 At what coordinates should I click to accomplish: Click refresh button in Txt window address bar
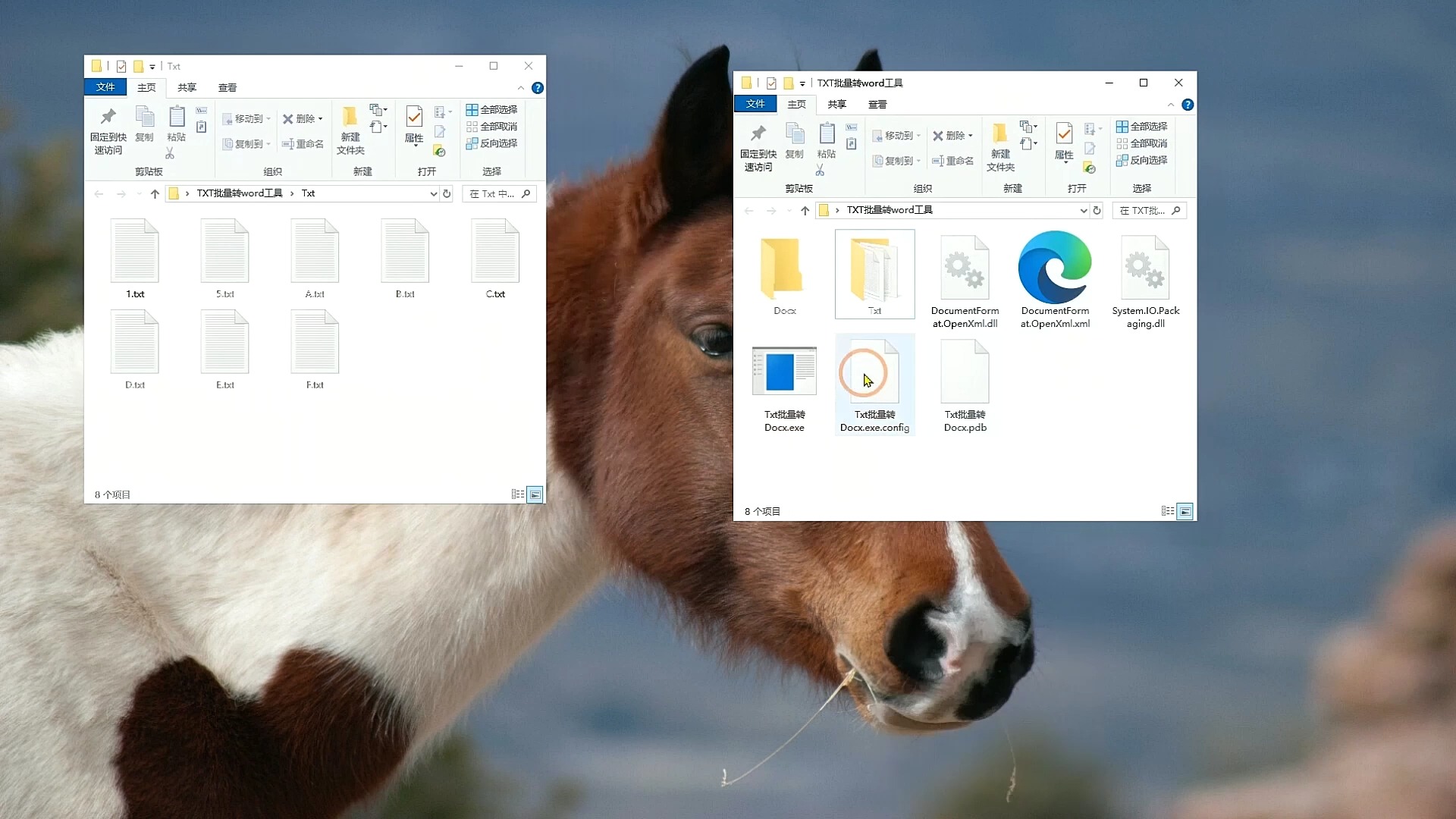click(x=447, y=193)
